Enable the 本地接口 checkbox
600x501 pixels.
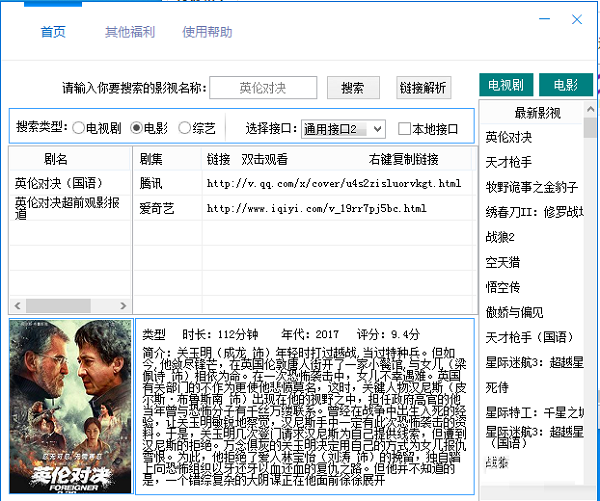(x=404, y=128)
